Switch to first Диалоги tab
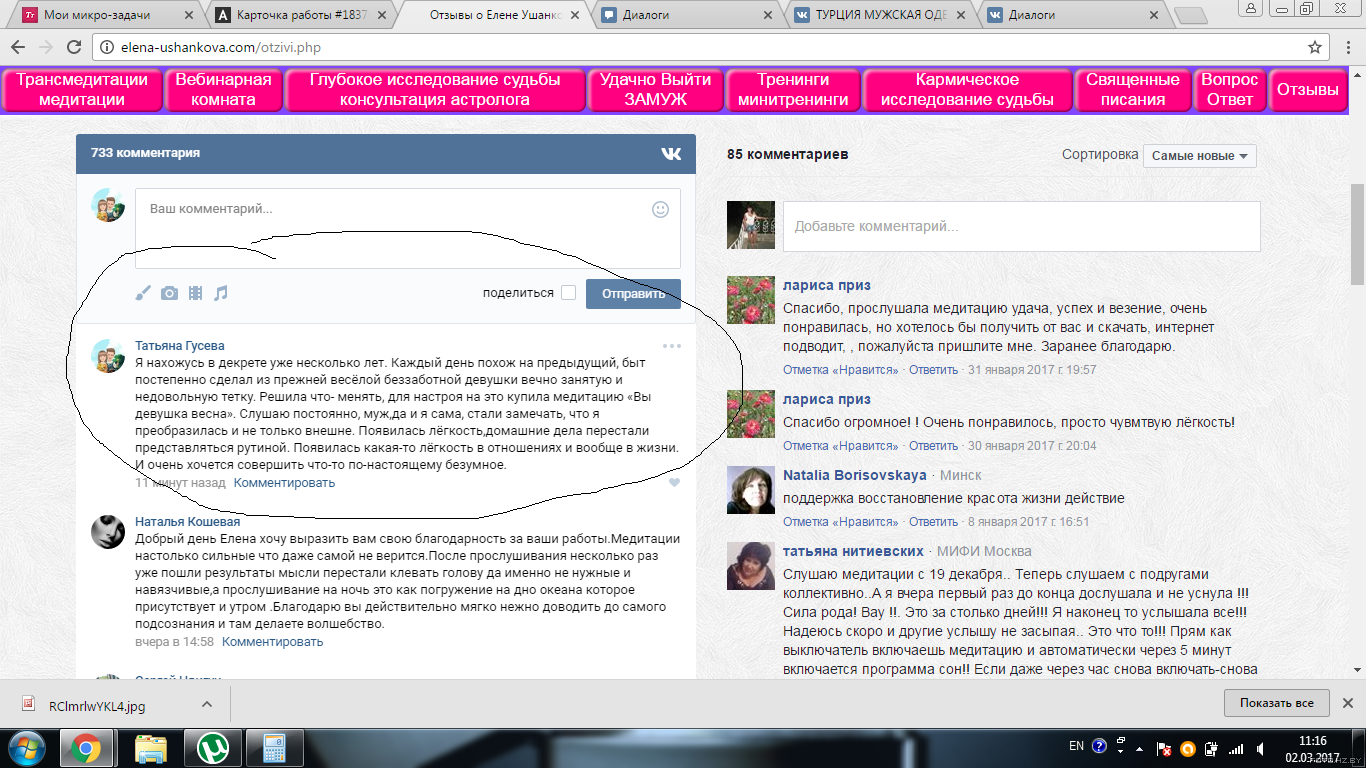This screenshot has width=1366, height=768. tap(685, 15)
